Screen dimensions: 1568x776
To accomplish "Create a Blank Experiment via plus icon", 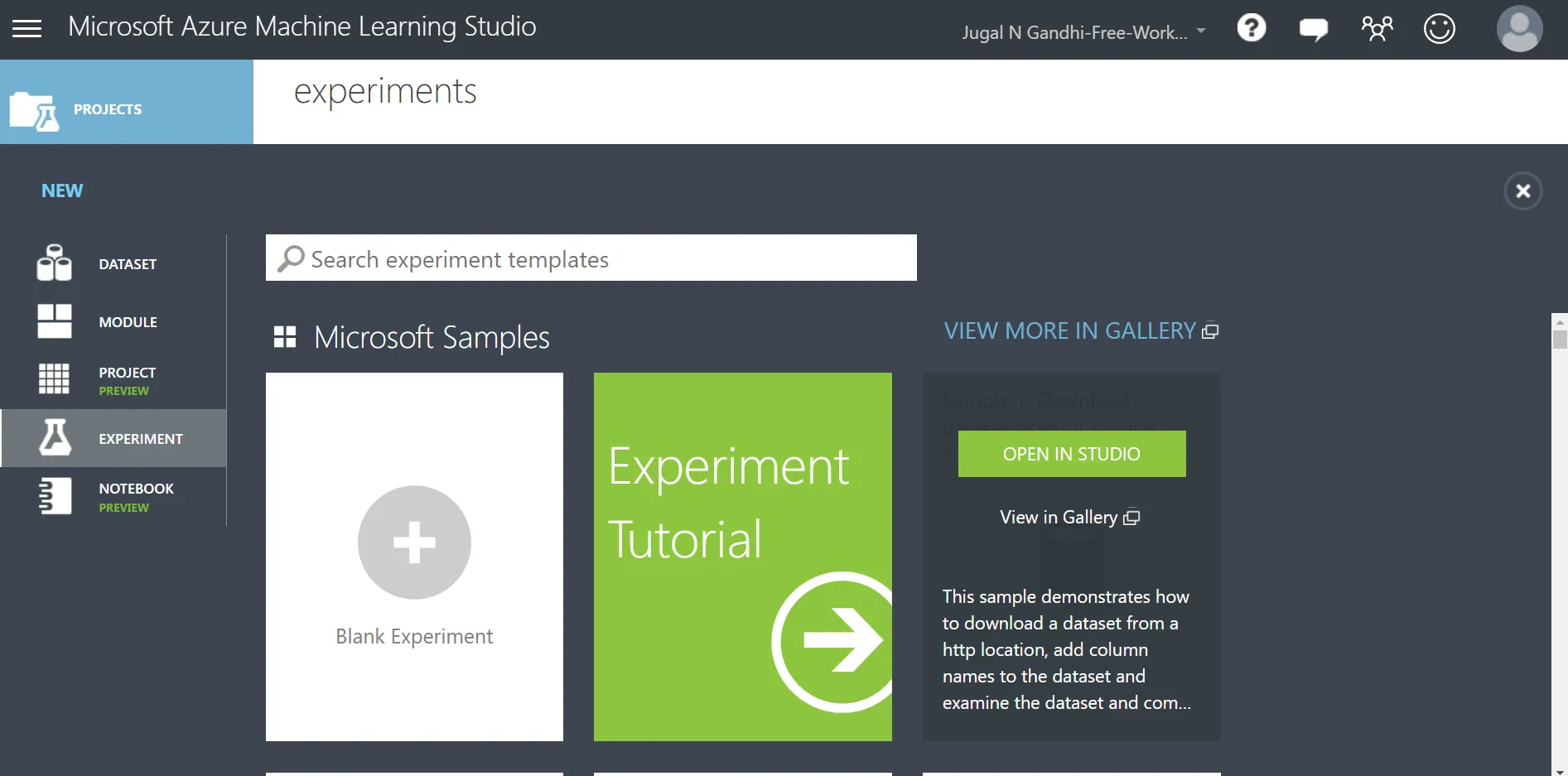I will click(x=414, y=542).
